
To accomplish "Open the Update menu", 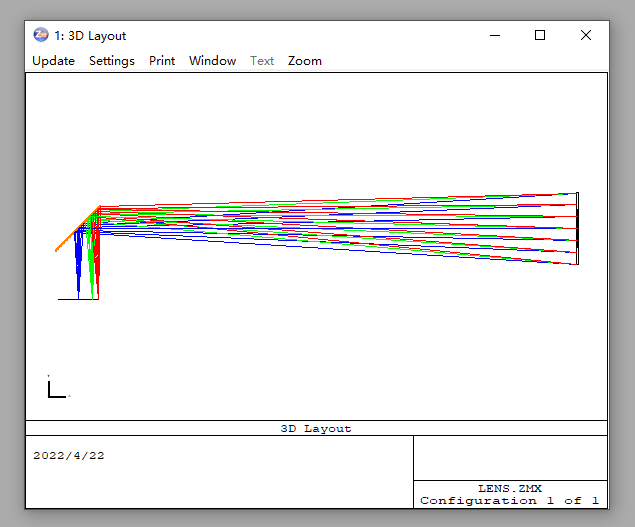I will [53, 61].
